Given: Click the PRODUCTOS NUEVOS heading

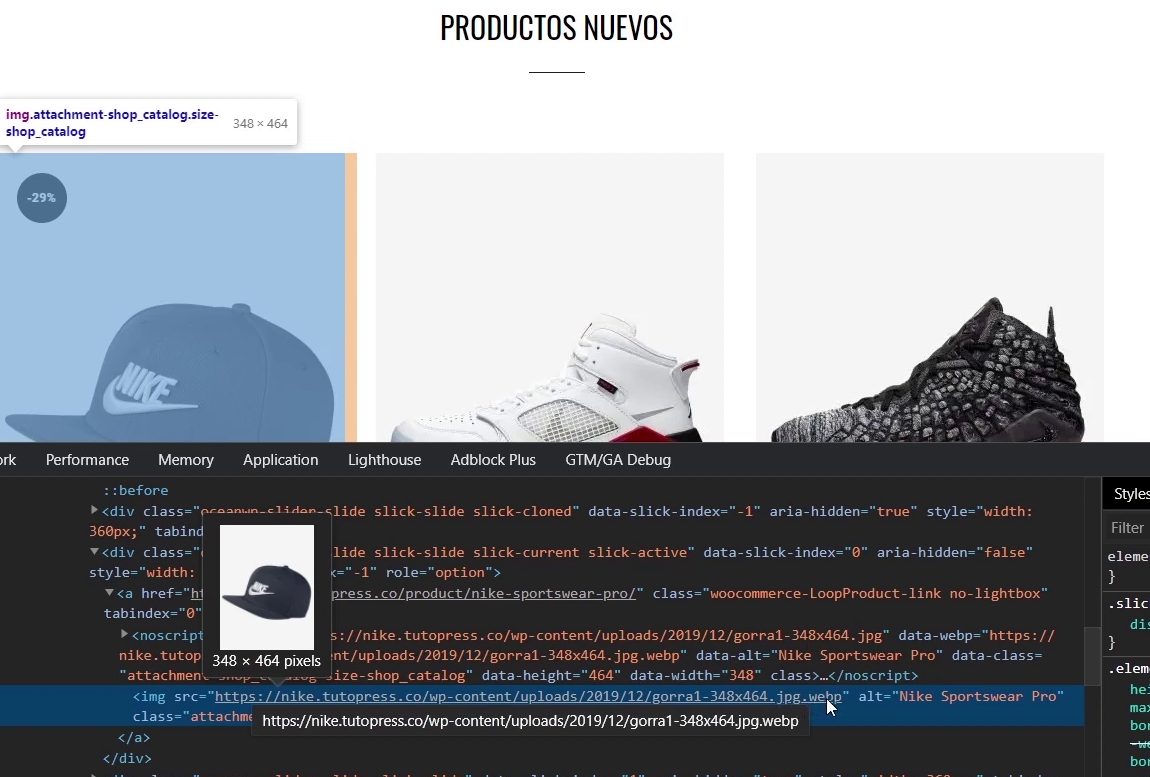Looking at the screenshot, I should (556, 28).
